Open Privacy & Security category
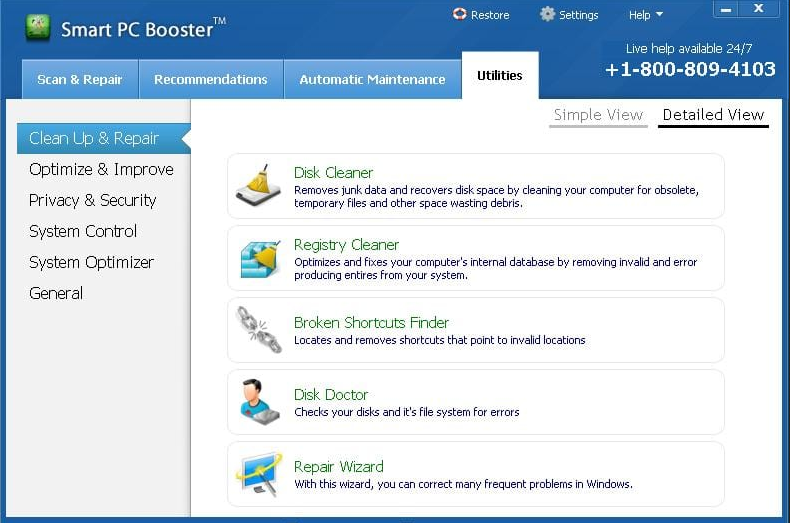790x523 pixels. click(x=92, y=201)
